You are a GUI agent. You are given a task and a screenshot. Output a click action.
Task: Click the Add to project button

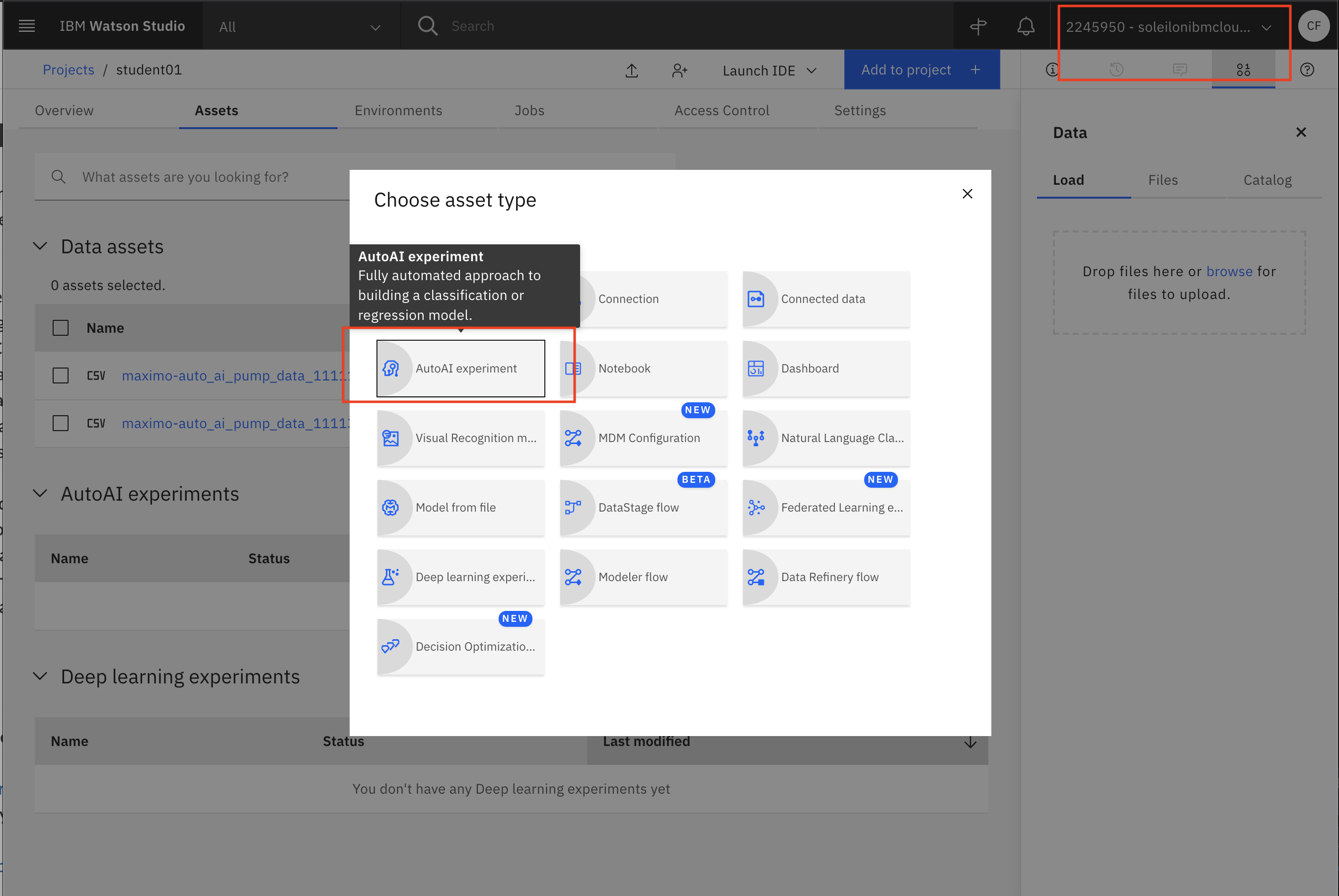pos(921,70)
